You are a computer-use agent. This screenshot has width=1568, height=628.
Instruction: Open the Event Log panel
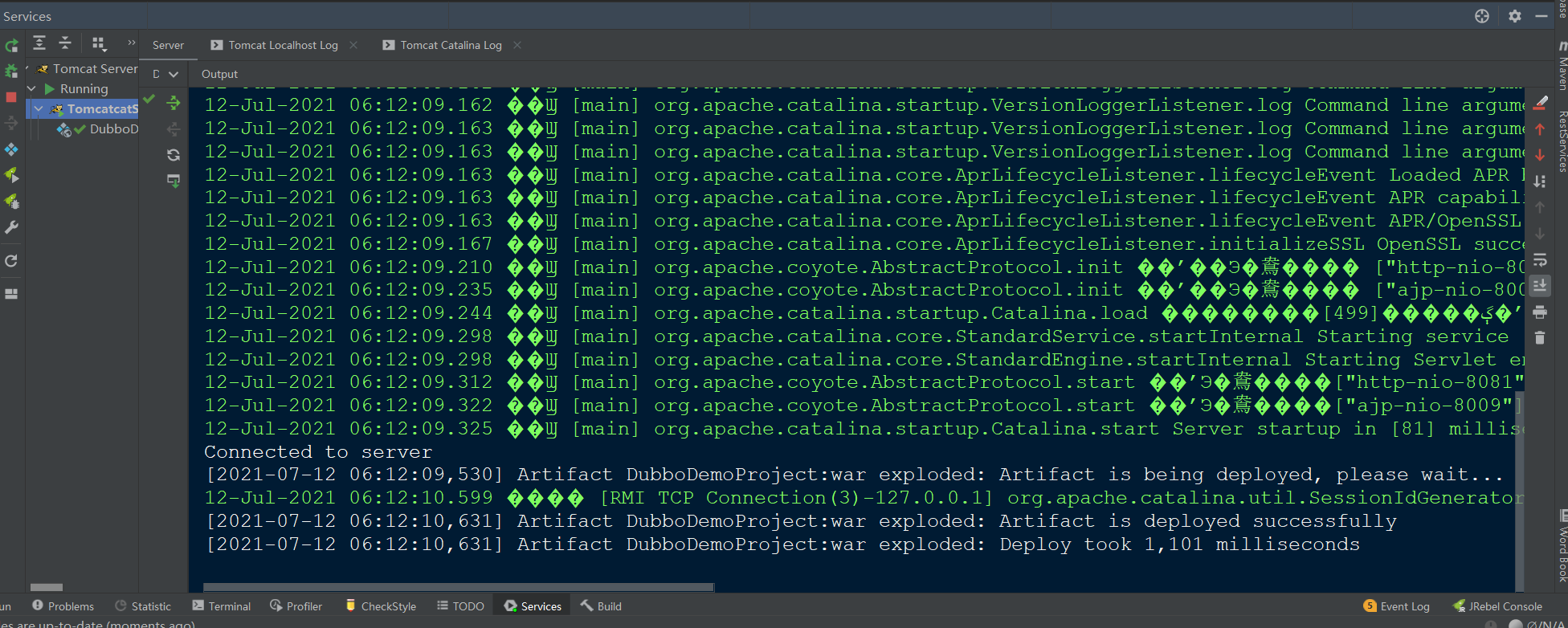coord(1397,606)
